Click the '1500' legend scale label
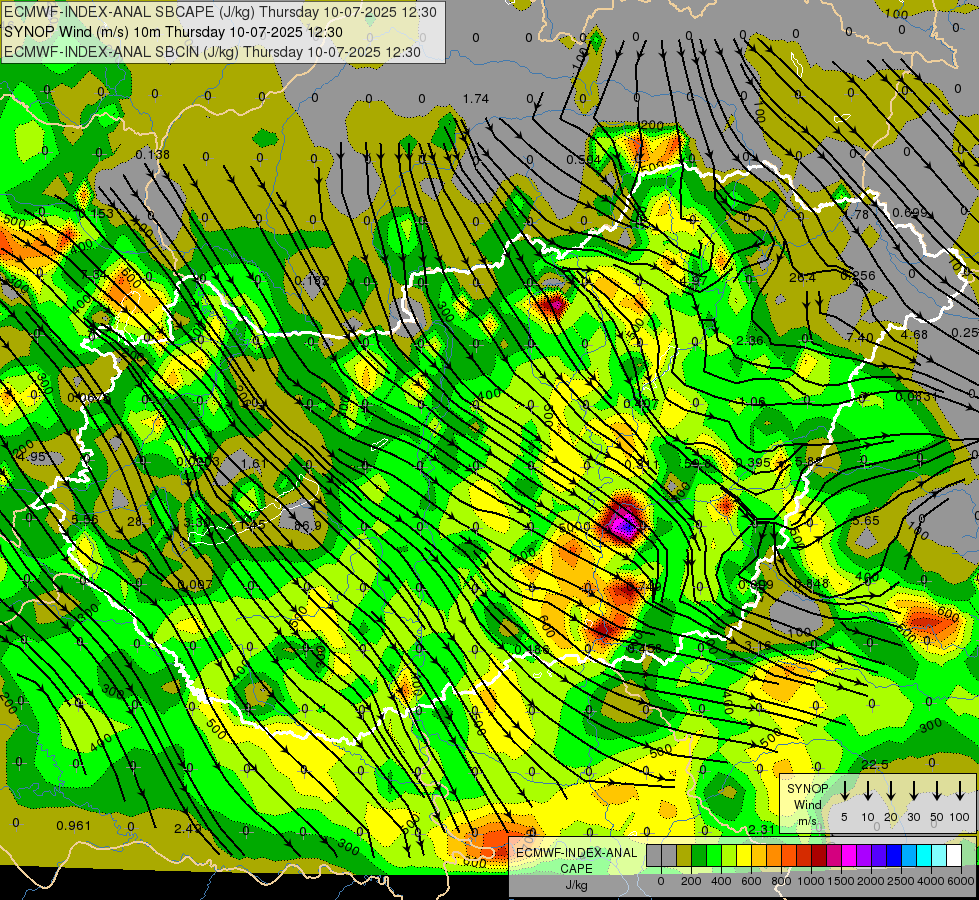The height and width of the screenshot is (900, 979). [841, 881]
